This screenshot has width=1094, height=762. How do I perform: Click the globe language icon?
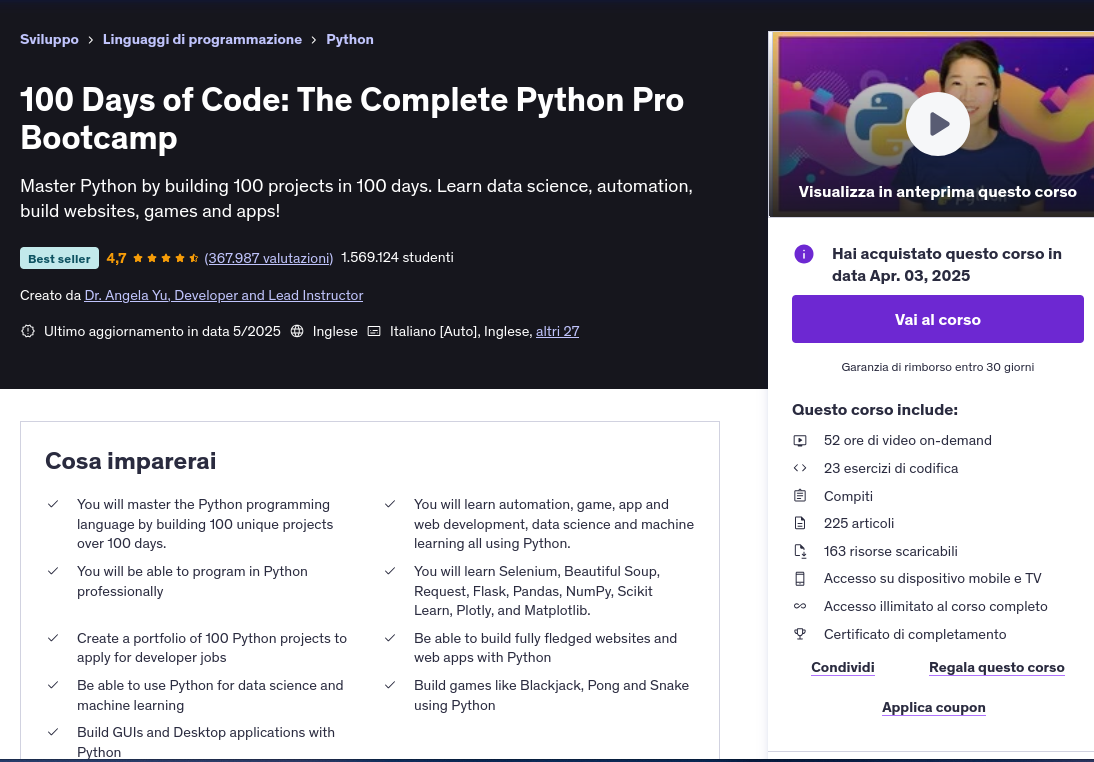pos(297,331)
